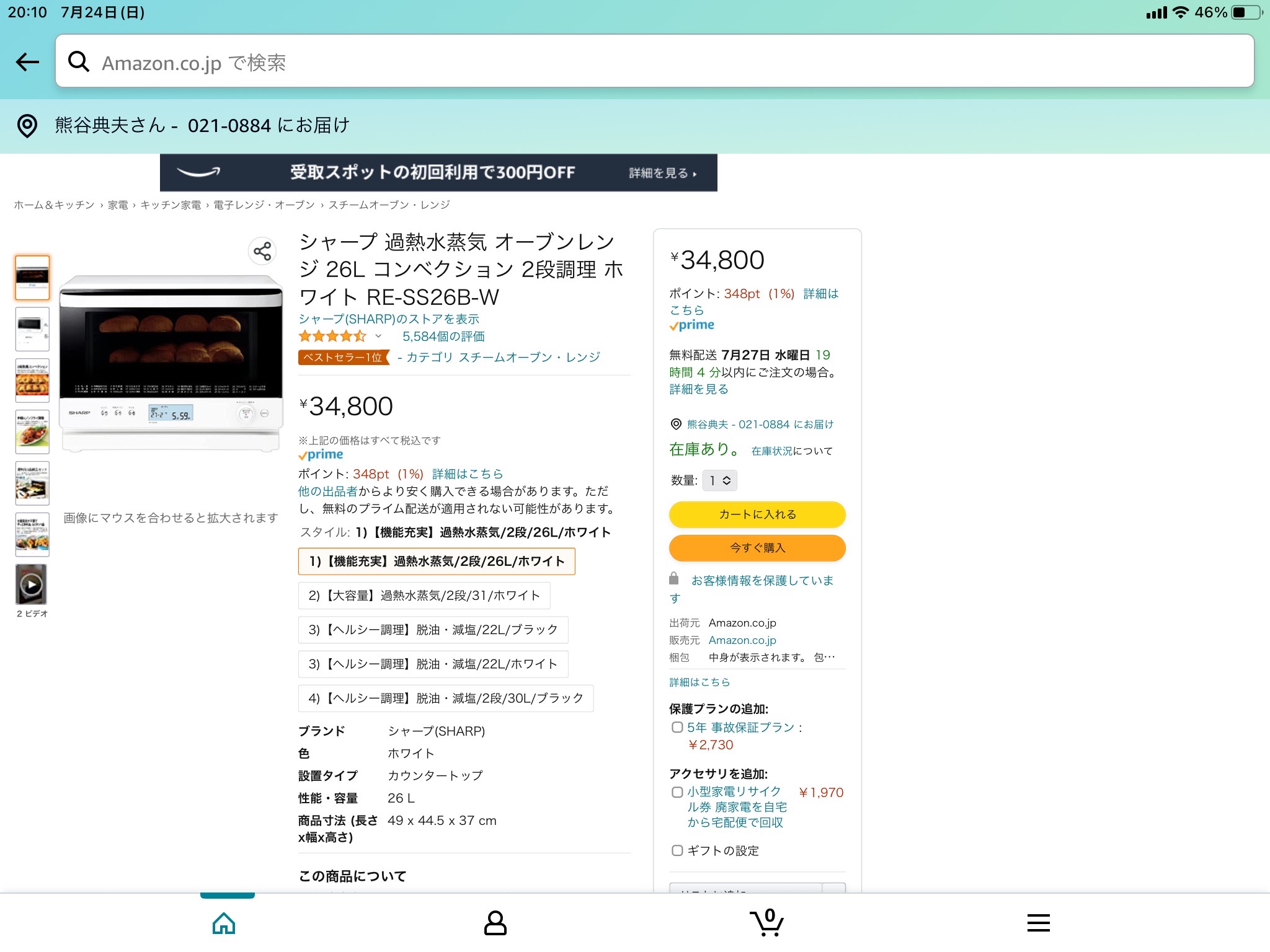The height and width of the screenshot is (952, 1270).
Task: Open カテゴリ スチームオーブン・レンジ link
Action: [503, 358]
